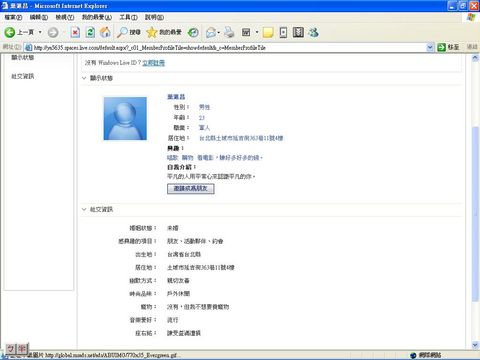Click the Windows flag logo throbber
480x360 pixels.
point(471,17)
